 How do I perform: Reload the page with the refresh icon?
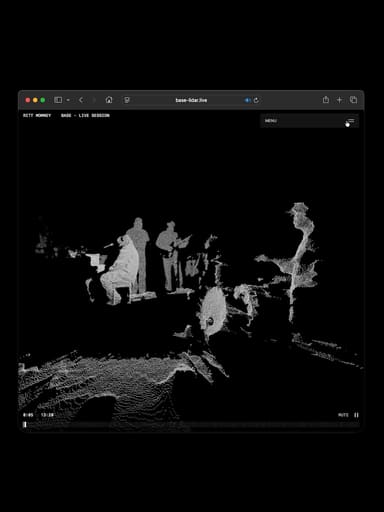tap(256, 100)
